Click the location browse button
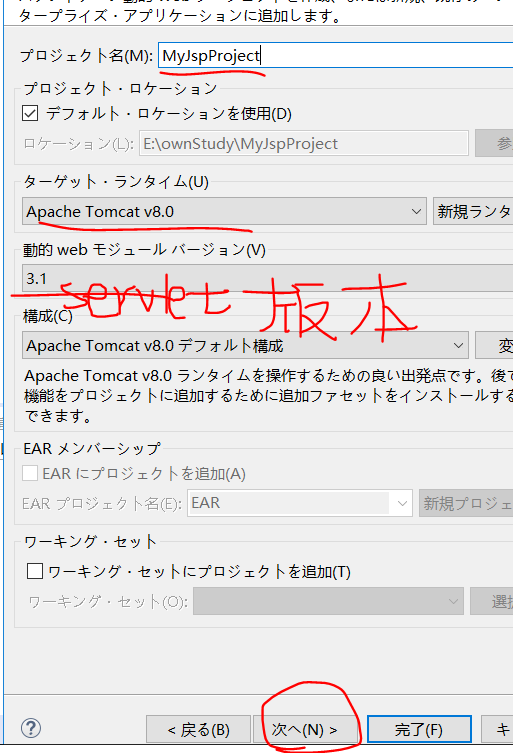The width and height of the screenshot is (513, 753). [494, 143]
